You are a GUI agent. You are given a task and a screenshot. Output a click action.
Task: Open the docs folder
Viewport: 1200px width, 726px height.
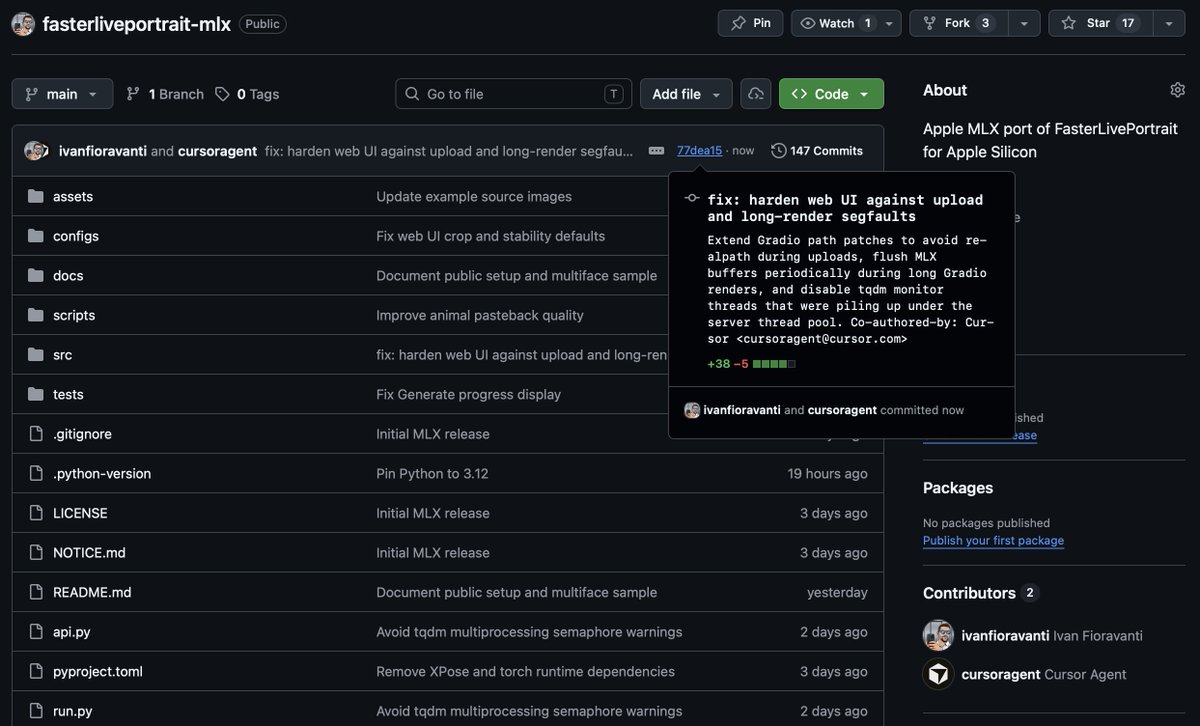tap(68, 275)
